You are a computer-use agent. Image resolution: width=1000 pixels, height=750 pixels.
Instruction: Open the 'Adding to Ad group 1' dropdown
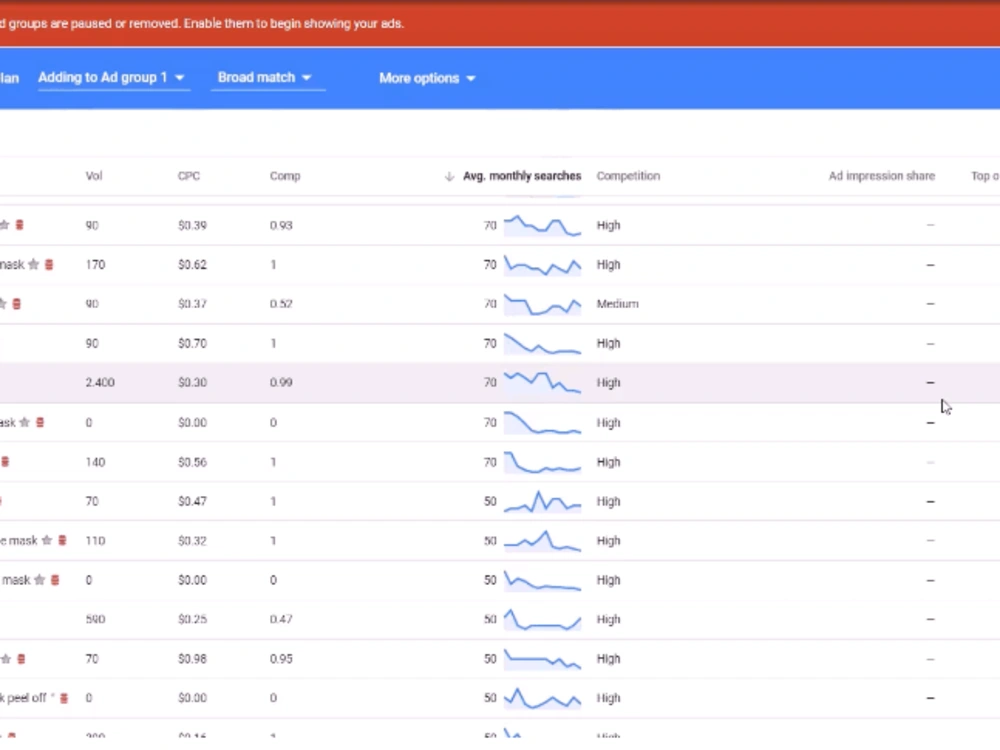(112, 78)
